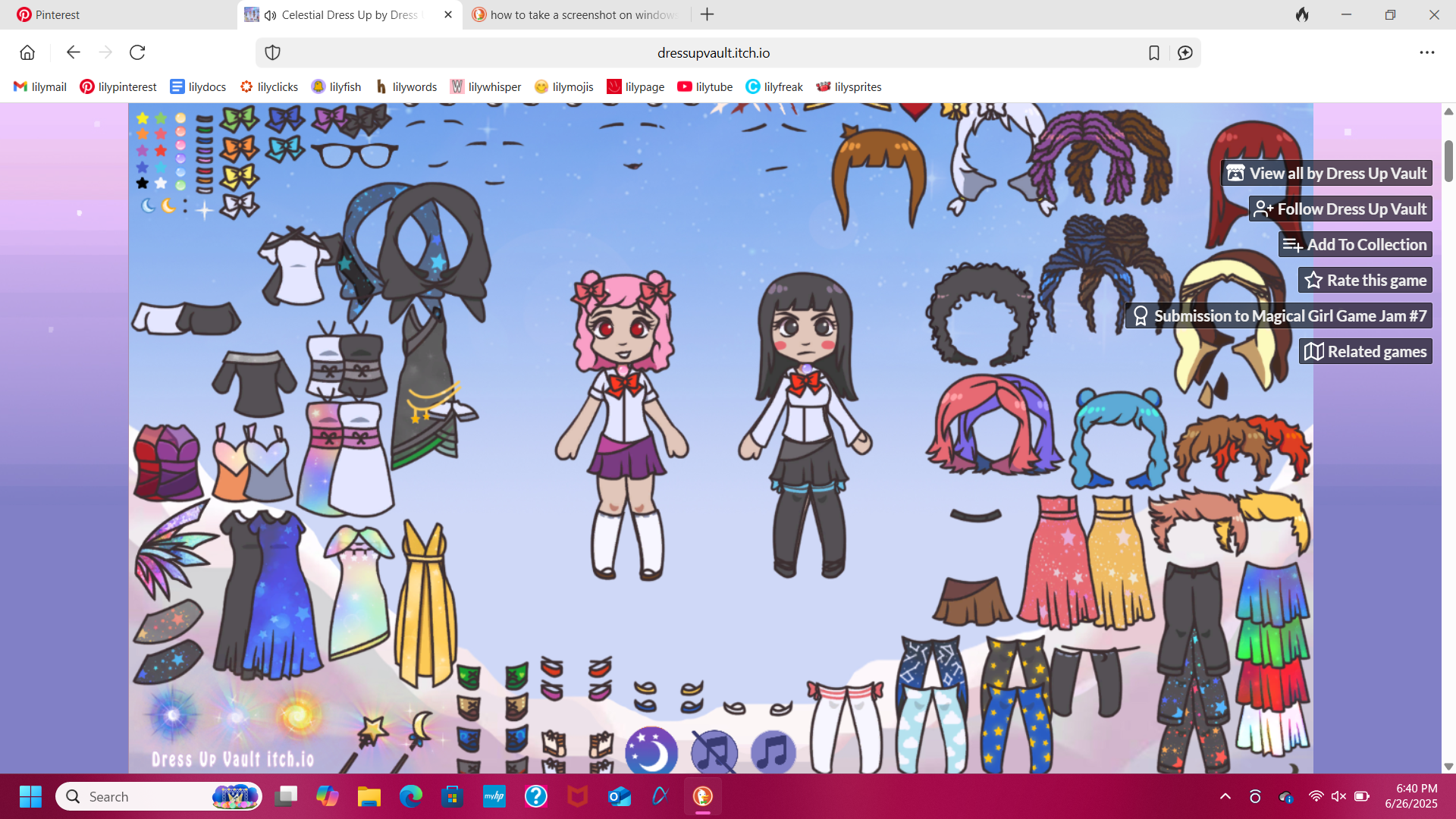Image resolution: width=1456 pixels, height=819 pixels.
Task: Open File Explorer from taskbar
Action: 369,796
